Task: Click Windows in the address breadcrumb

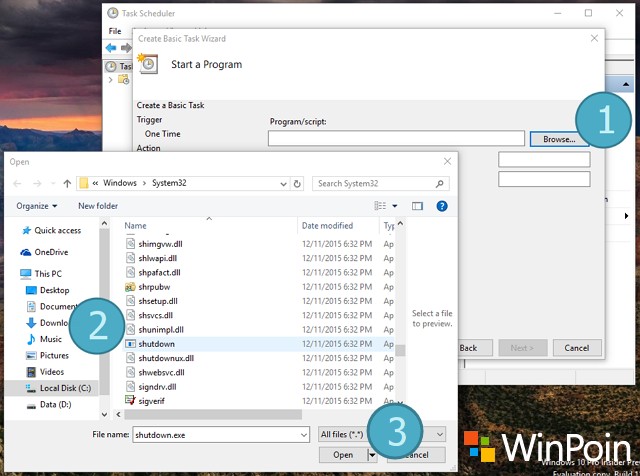Action: point(120,183)
